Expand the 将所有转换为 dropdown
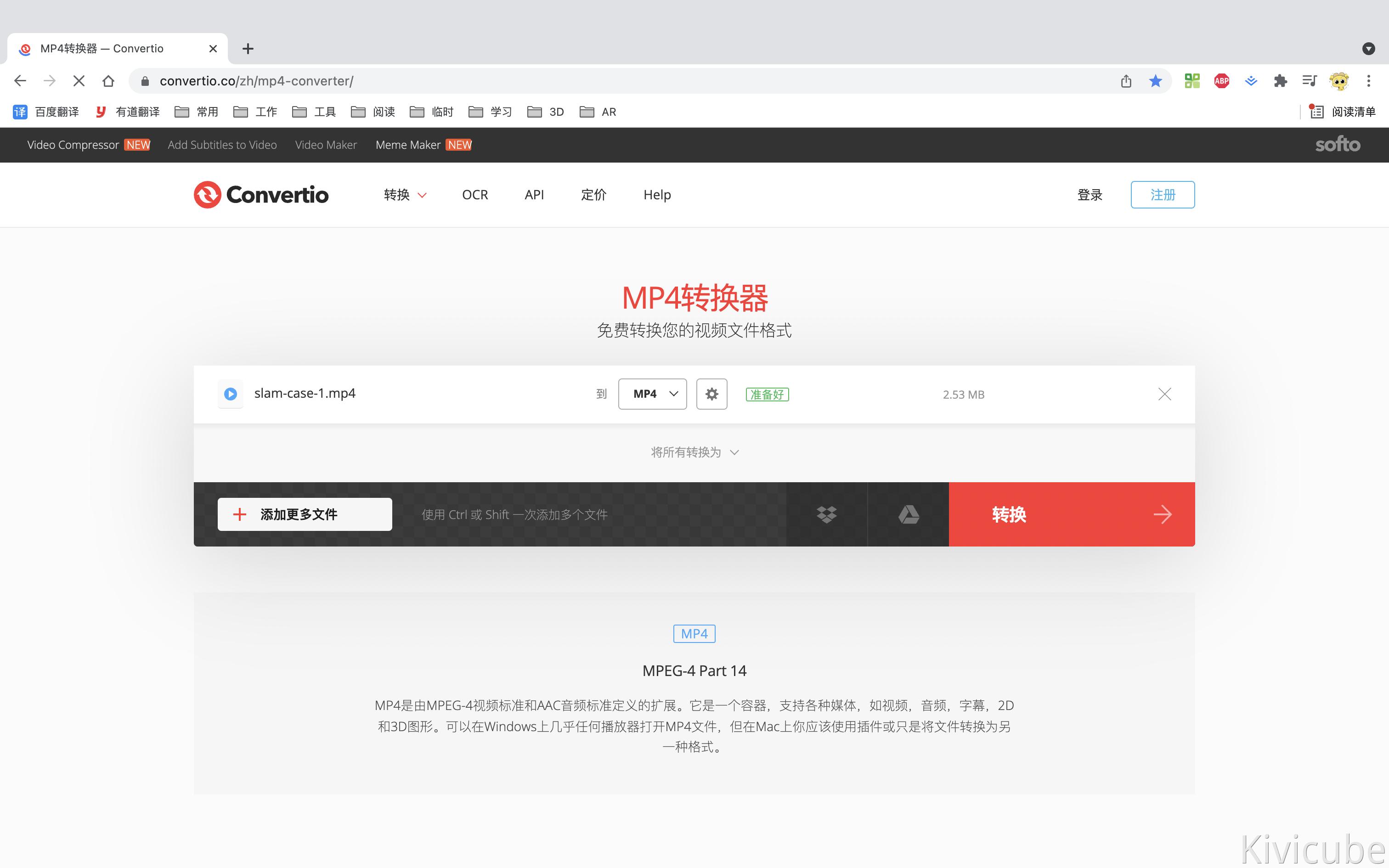The height and width of the screenshot is (868, 1389). [694, 452]
